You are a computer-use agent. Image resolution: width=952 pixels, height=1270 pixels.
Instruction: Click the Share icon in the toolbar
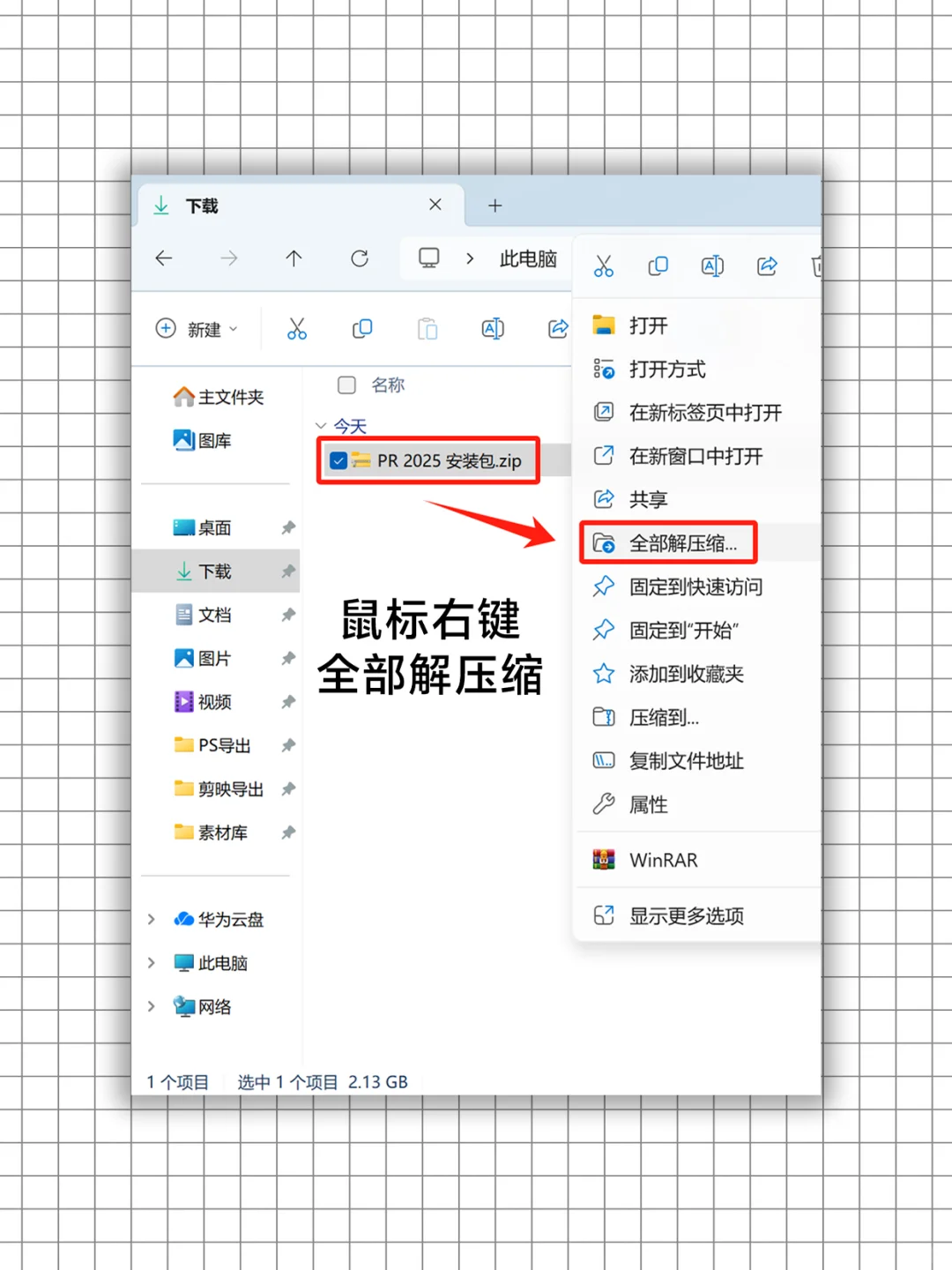[x=558, y=328]
